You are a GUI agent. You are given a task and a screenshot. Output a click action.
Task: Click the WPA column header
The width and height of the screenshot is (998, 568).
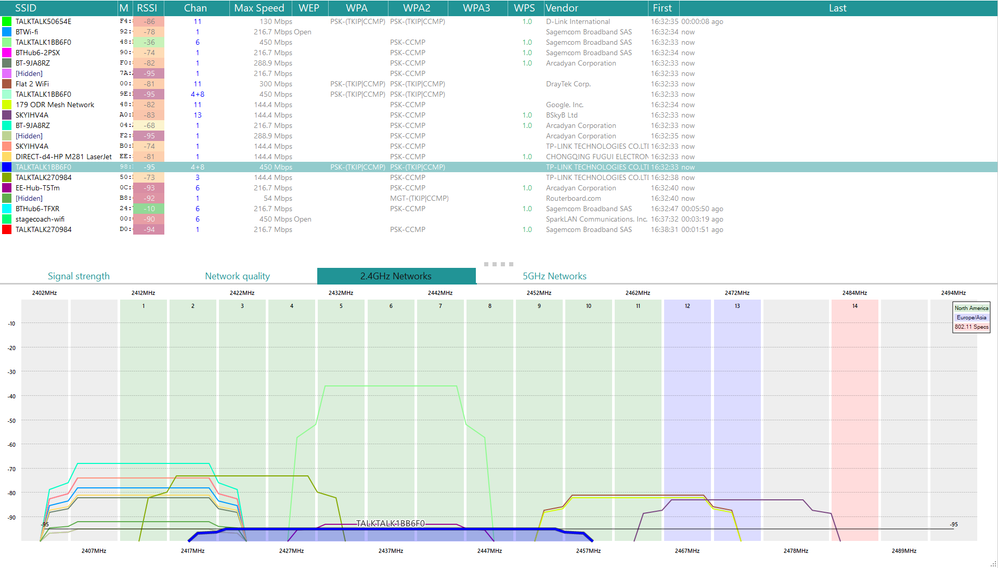(357, 8)
